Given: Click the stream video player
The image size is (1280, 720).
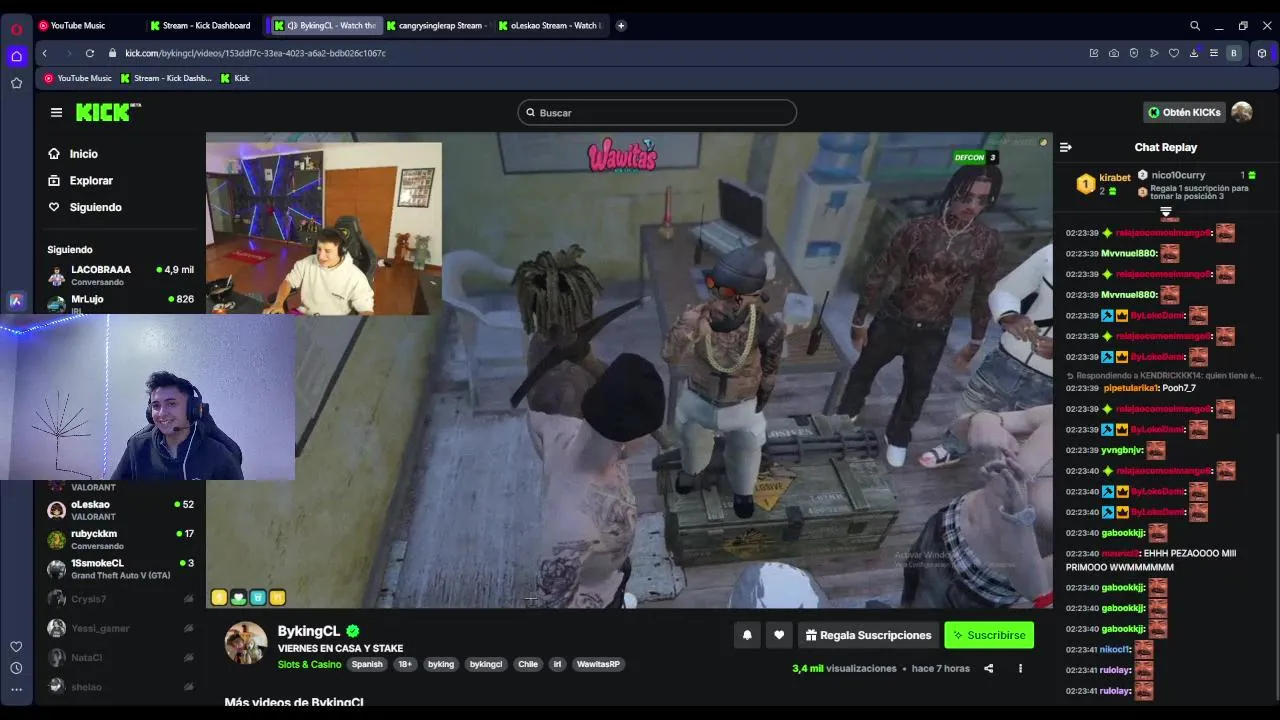Looking at the screenshot, I should pos(629,370).
